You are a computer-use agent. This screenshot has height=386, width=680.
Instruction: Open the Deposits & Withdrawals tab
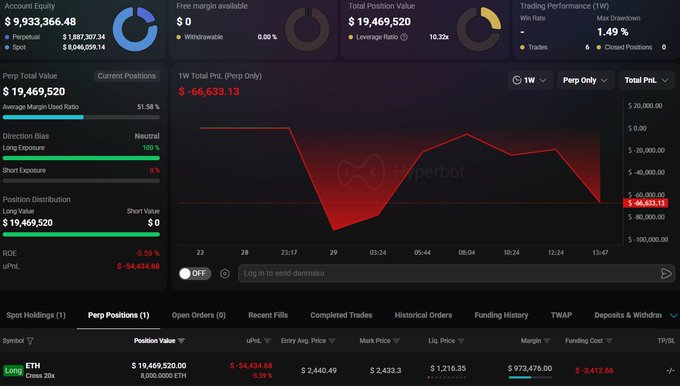click(x=628, y=315)
